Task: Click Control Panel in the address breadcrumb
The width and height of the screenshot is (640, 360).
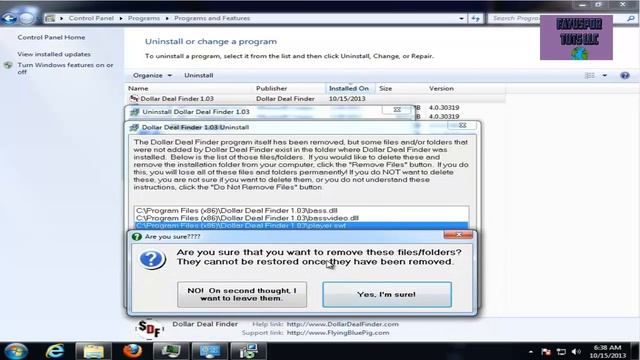Action: [91, 18]
